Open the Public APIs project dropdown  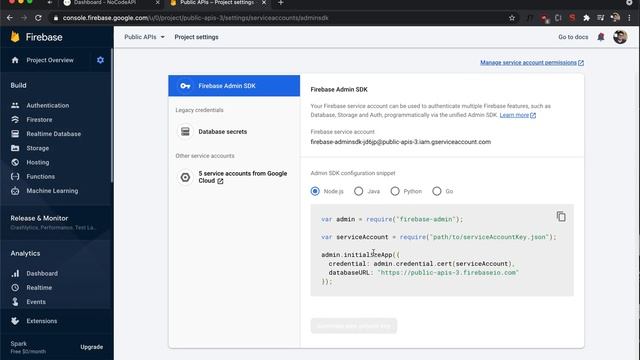tap(144, 37)
